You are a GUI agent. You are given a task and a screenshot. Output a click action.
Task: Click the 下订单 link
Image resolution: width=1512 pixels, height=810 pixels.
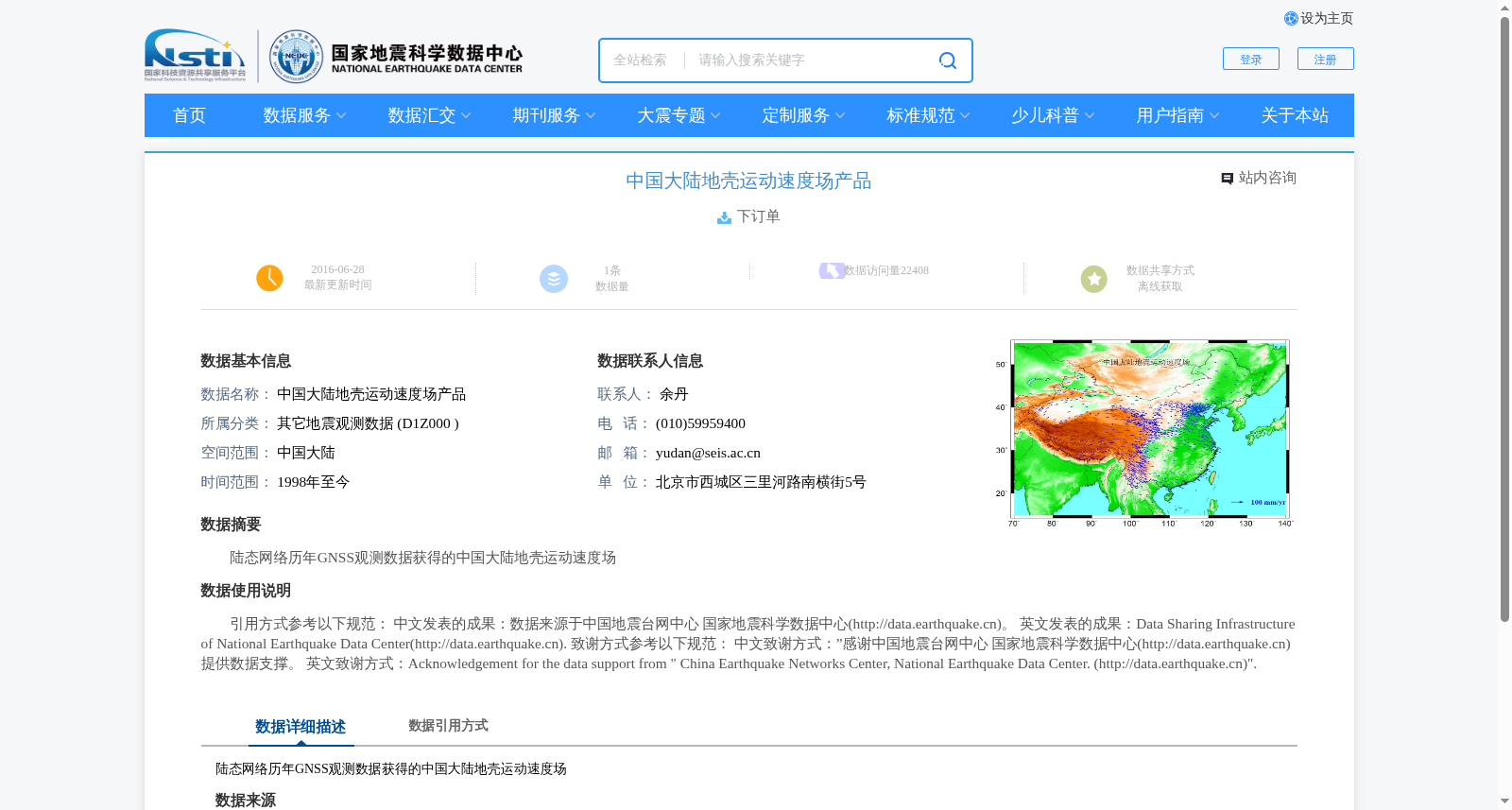tap(759, 217)
